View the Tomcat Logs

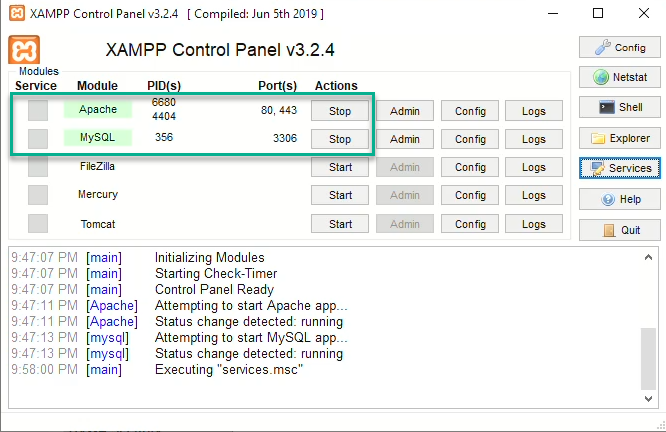(534, 224)
